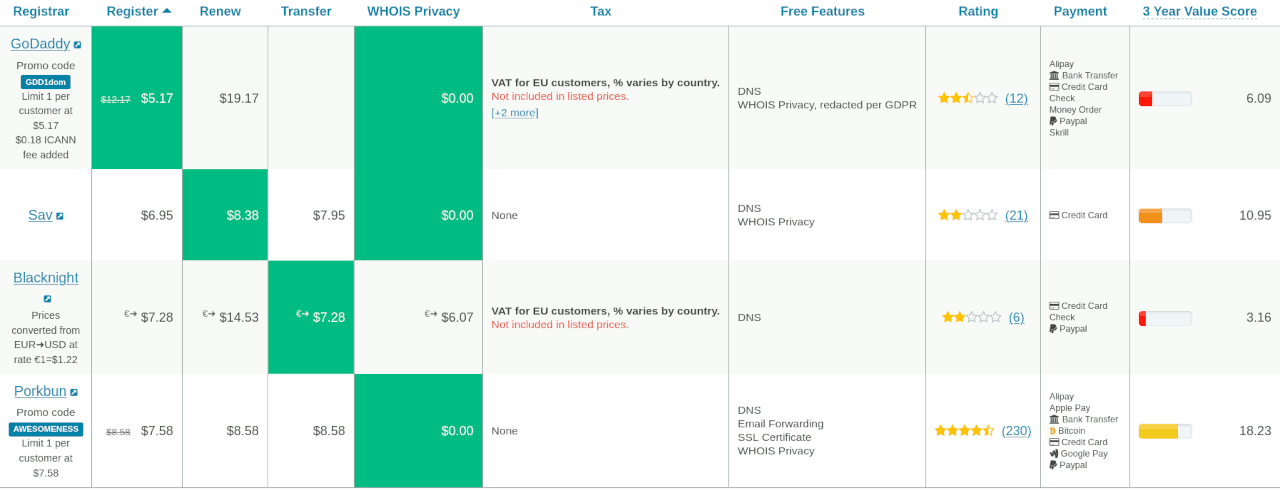1280x493 pixels.
Task: Expand the "+2 more" tax notes
Action: 514,113
